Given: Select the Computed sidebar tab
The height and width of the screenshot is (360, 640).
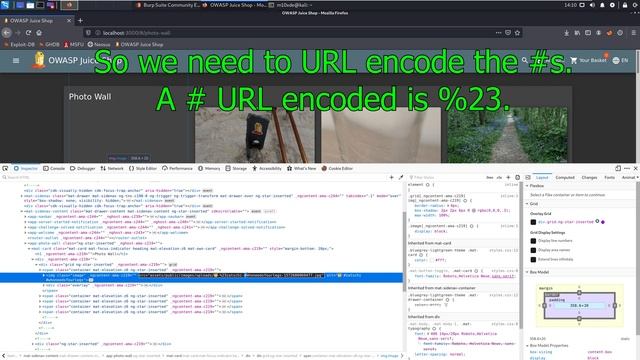Looking at the screenshot, I should click(x=565, y=178).
